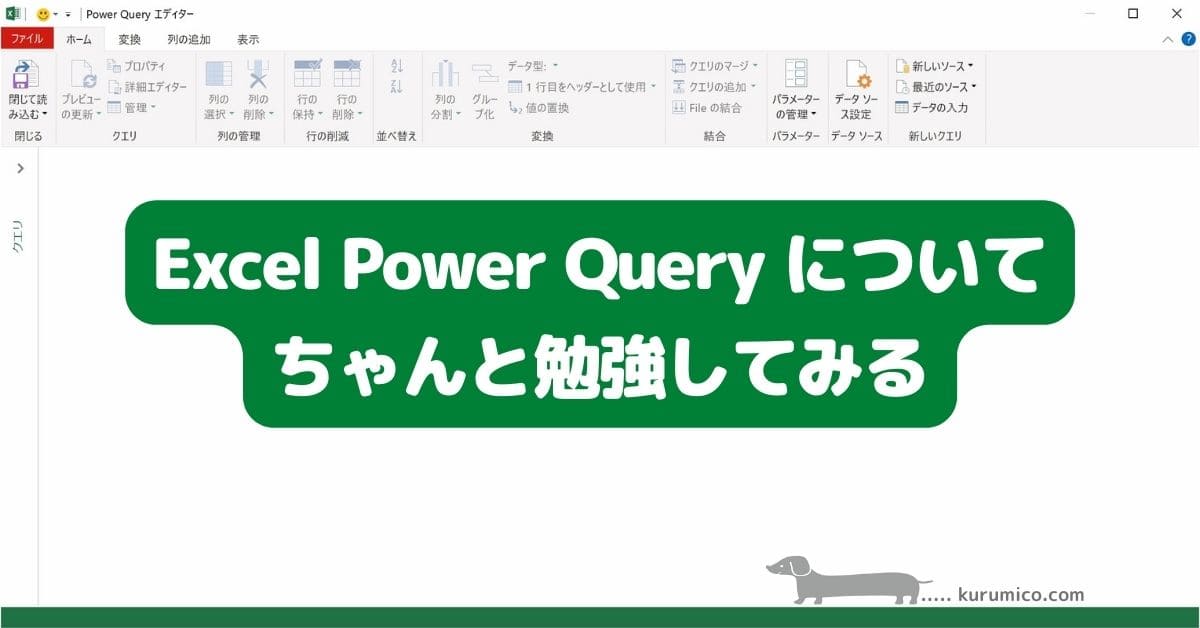Click the vertical クエリ label in side pane
Viewport: 1200px width, 628px height.
coord(18,236)
